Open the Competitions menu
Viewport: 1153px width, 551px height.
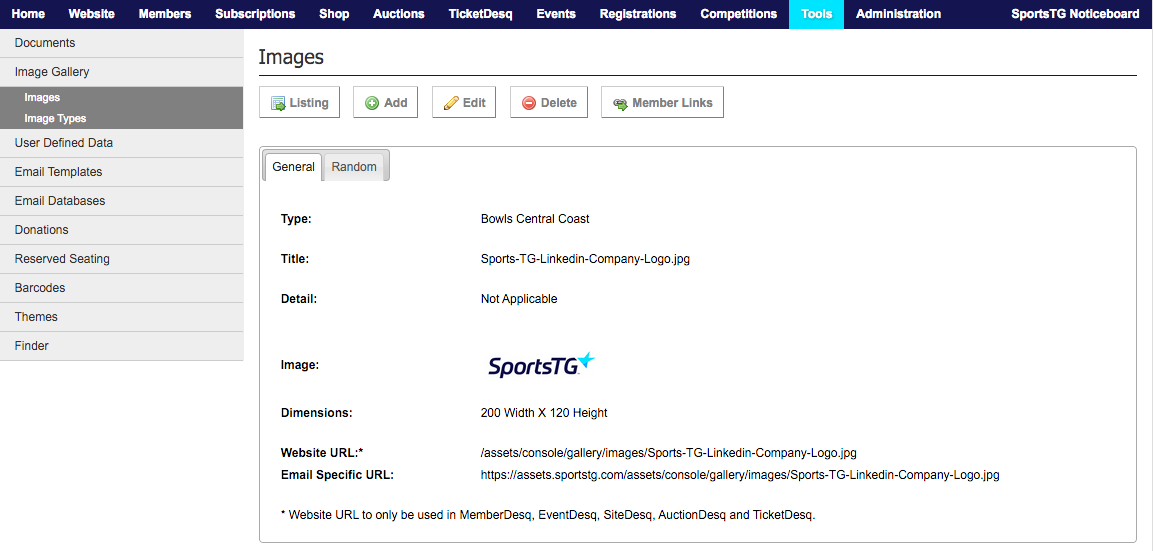738,14
